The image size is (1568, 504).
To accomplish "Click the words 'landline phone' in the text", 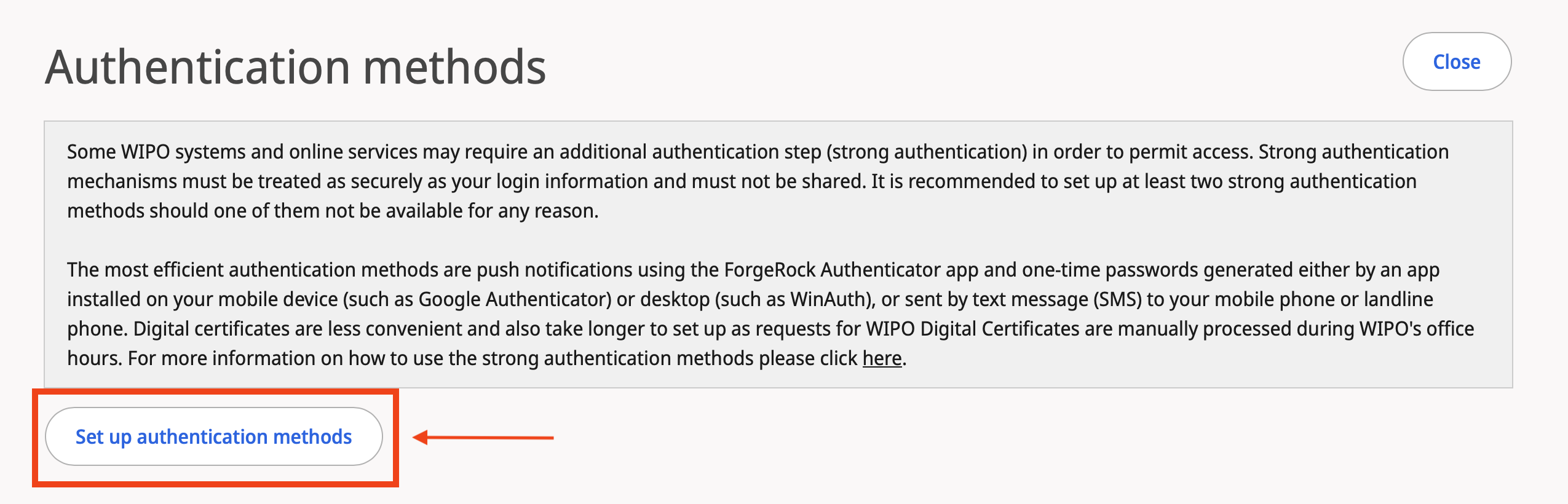I will click(x=1398, y=299).
